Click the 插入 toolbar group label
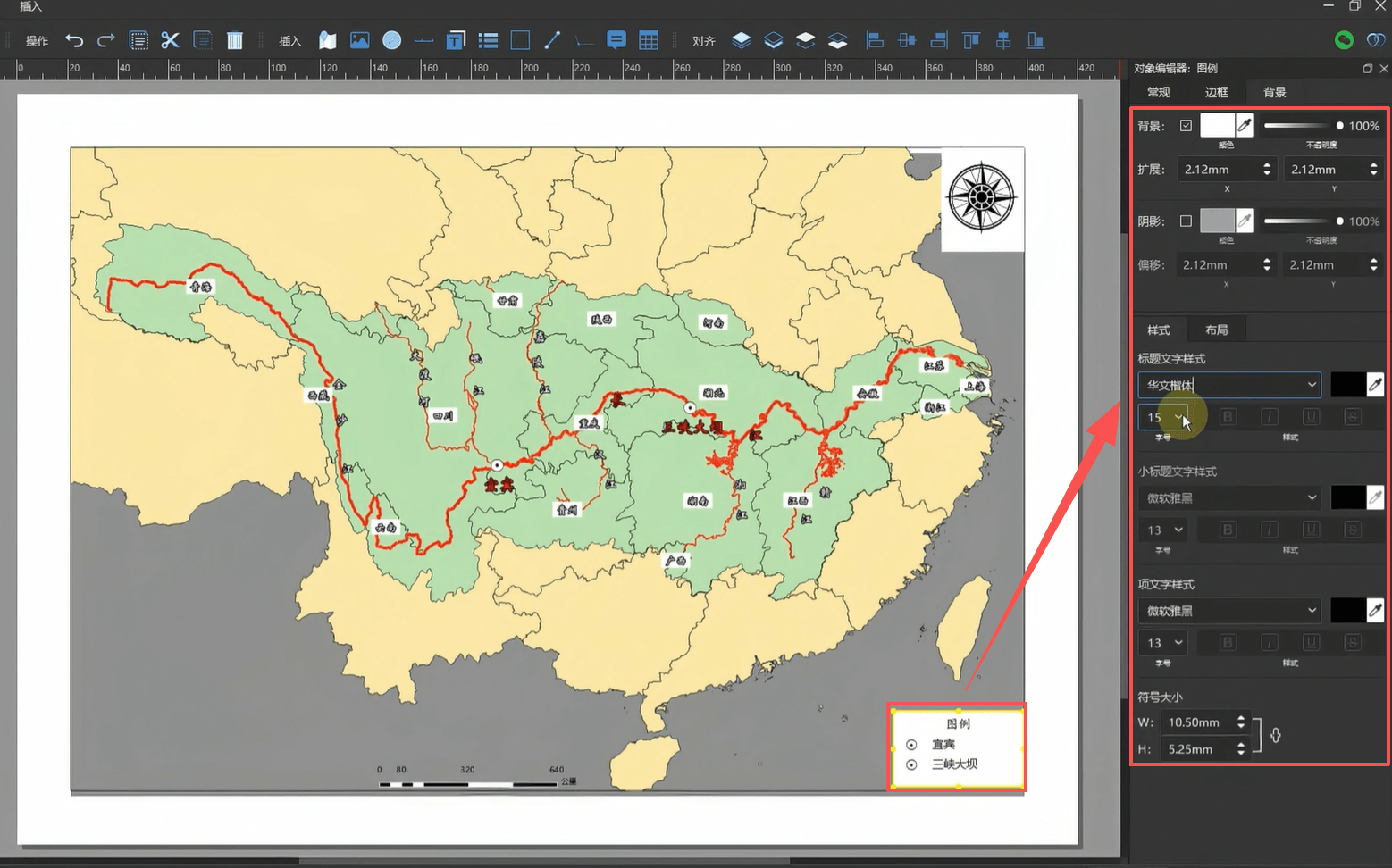 (290, 41)
